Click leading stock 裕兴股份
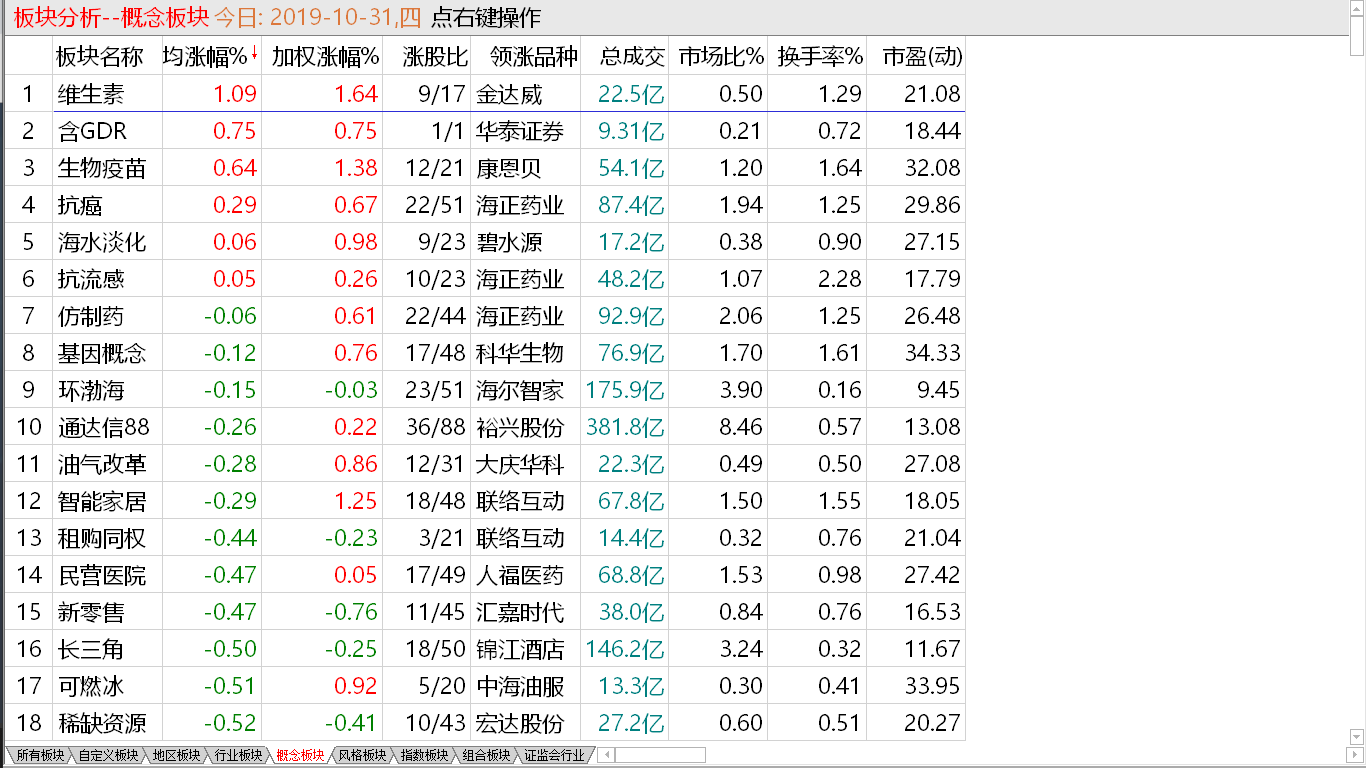Screen dimensions: 1366x768 [x=520, y=427]
